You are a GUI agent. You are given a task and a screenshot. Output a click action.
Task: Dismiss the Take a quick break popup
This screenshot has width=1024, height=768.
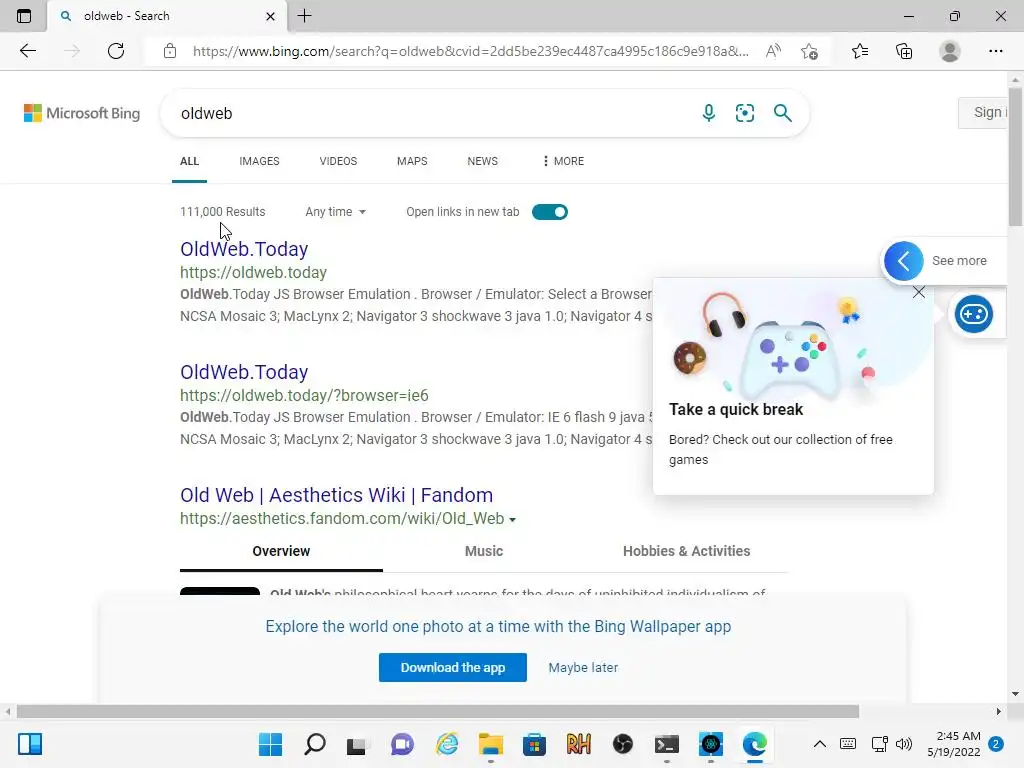click(919, 292)
